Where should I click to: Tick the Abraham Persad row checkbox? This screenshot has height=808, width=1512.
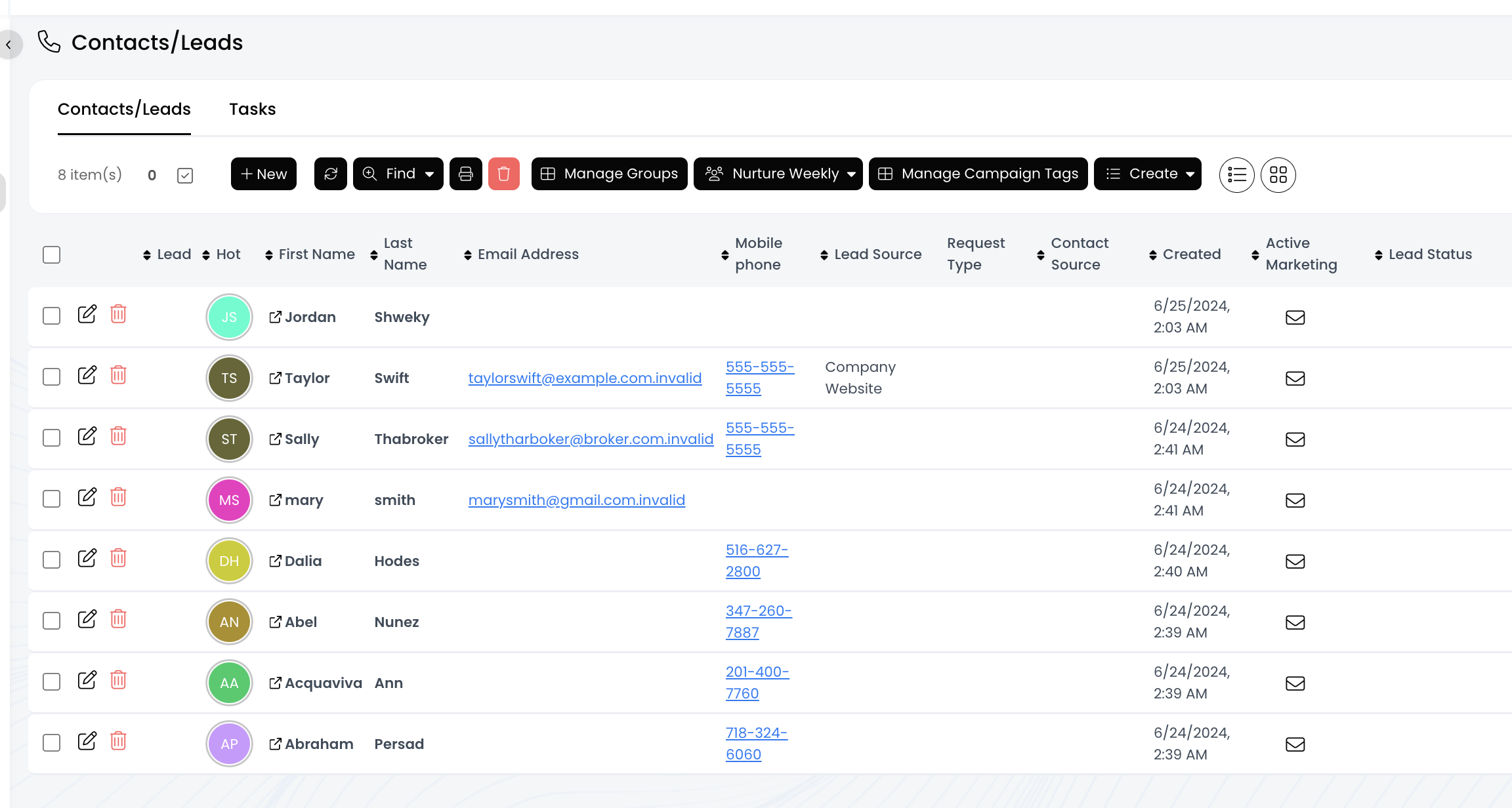pos(51,743)
